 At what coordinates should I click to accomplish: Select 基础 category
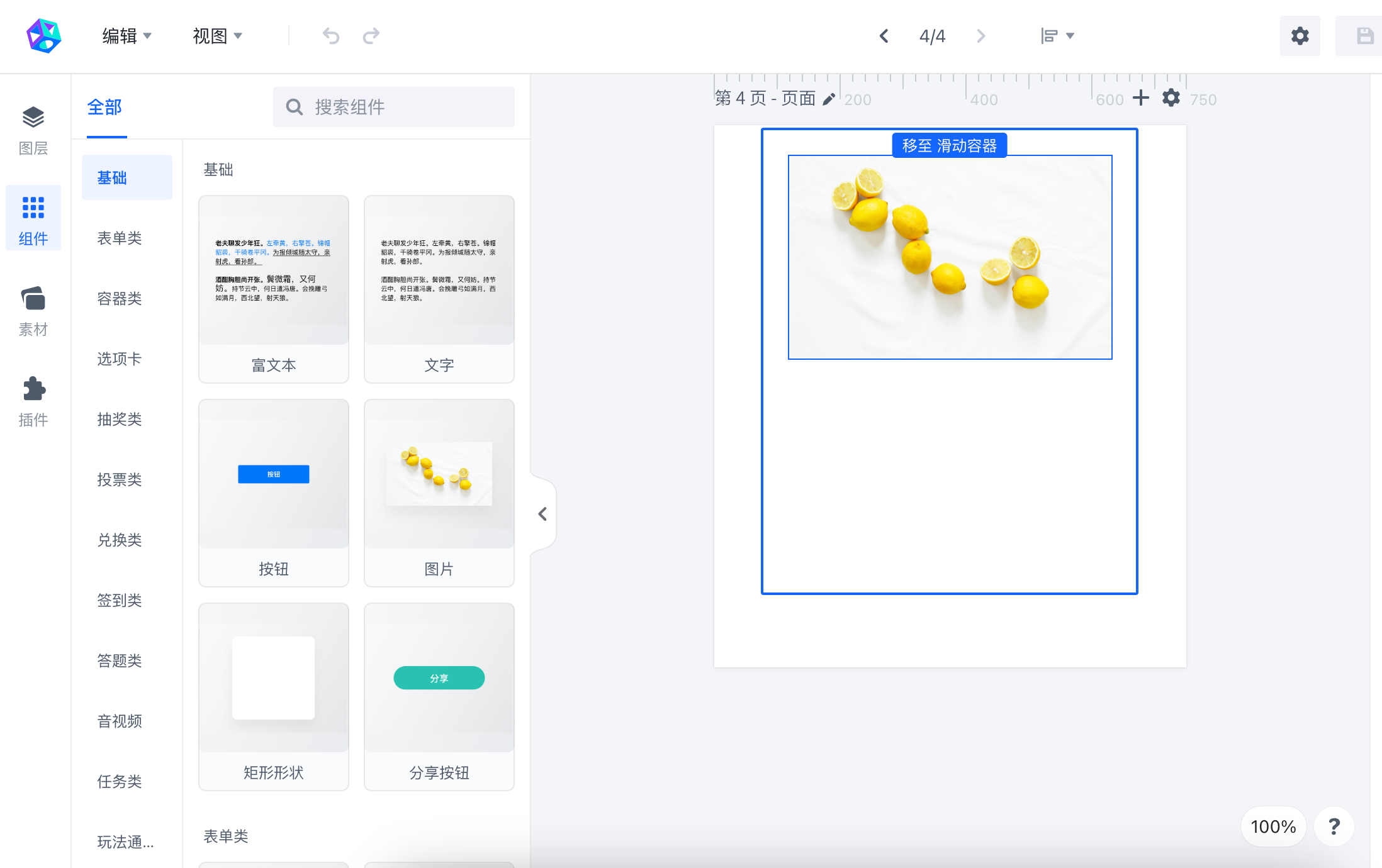pos(126,177)
